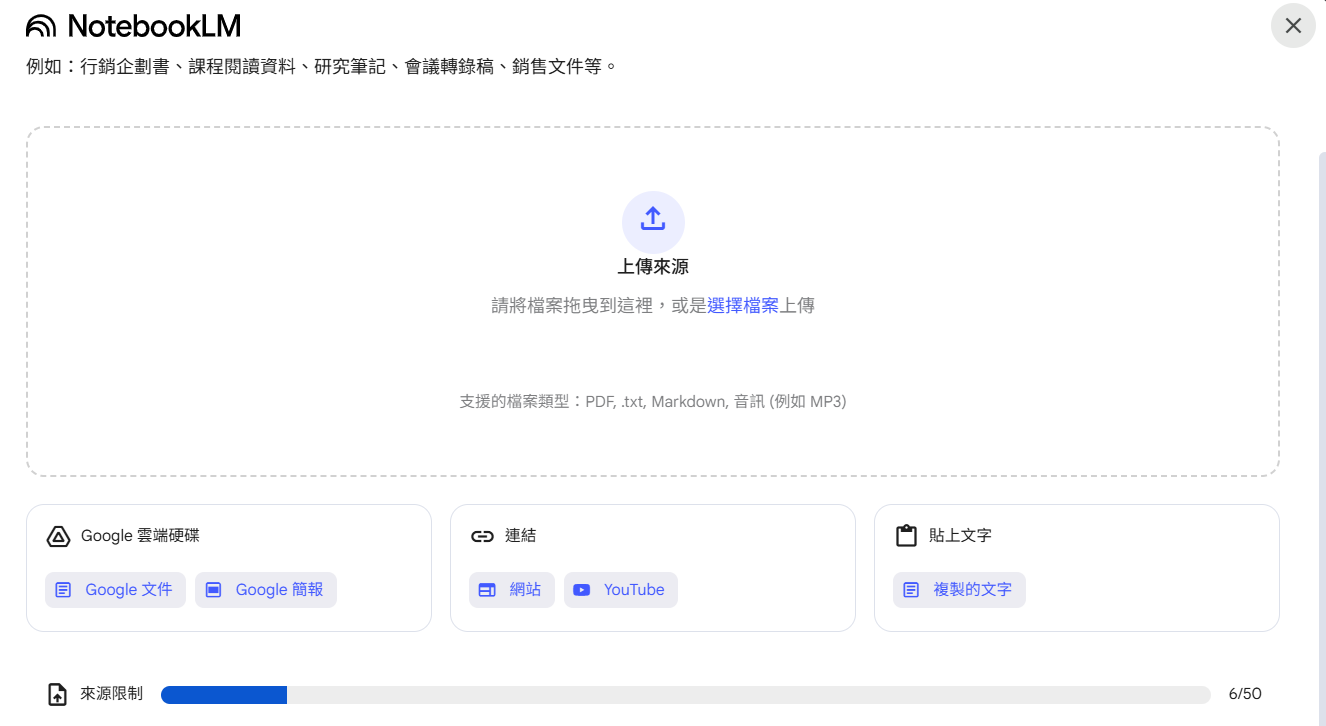1326x726 pixels.
Task: Click the NotebookLM title text
Action: click(x=154, y=26)
